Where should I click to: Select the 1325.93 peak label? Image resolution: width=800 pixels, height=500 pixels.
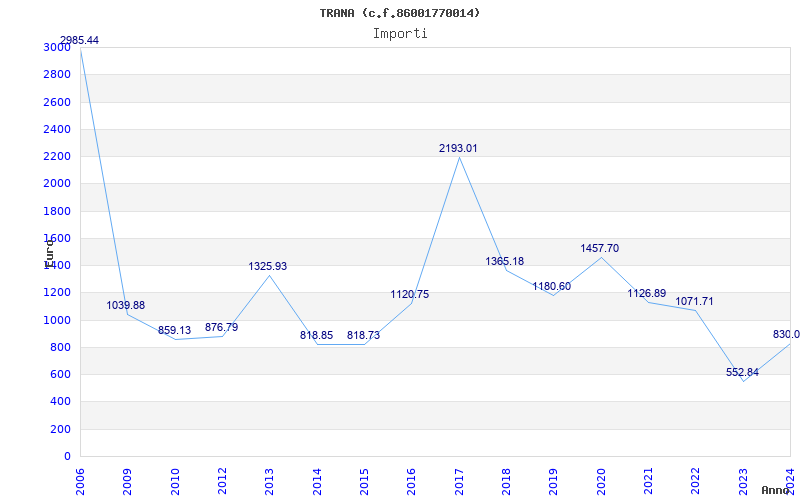[x=268, y=266]
